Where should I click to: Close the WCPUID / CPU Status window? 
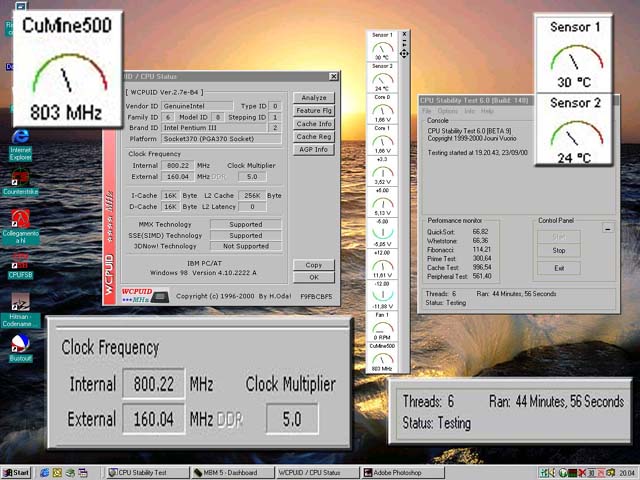[x=333, y=76]
